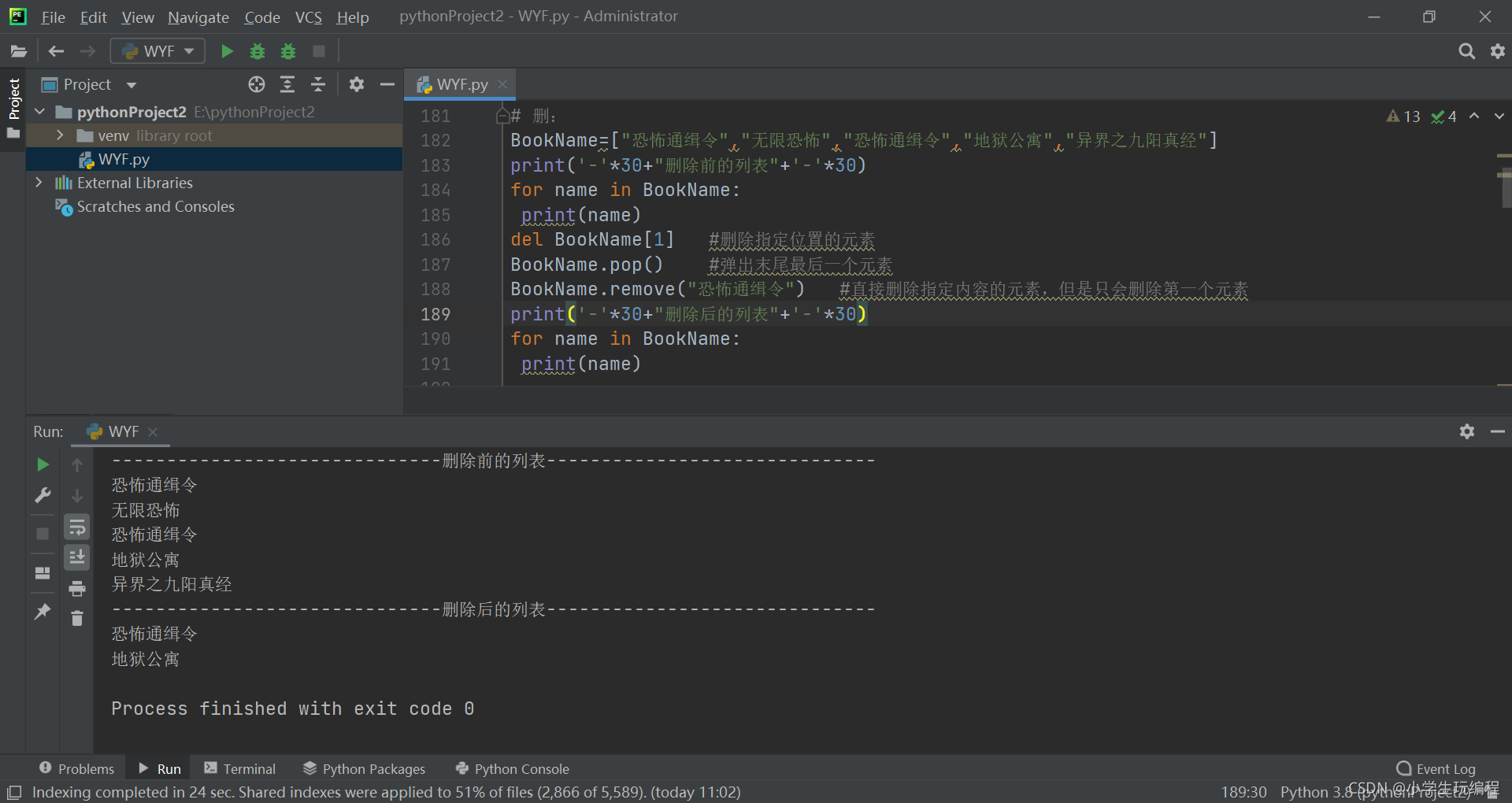The height and width of the screenshot is (803, 1512).
Task: Debug WYF with the bug icon
Action: coord(258,51)
